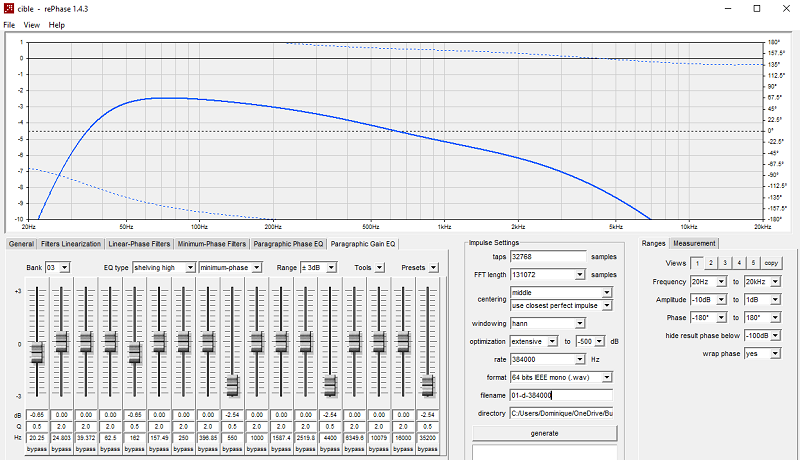Toggle bypass under the 20.25 Hz band
This screenshot has height=460, width=800.
(37, 449)
